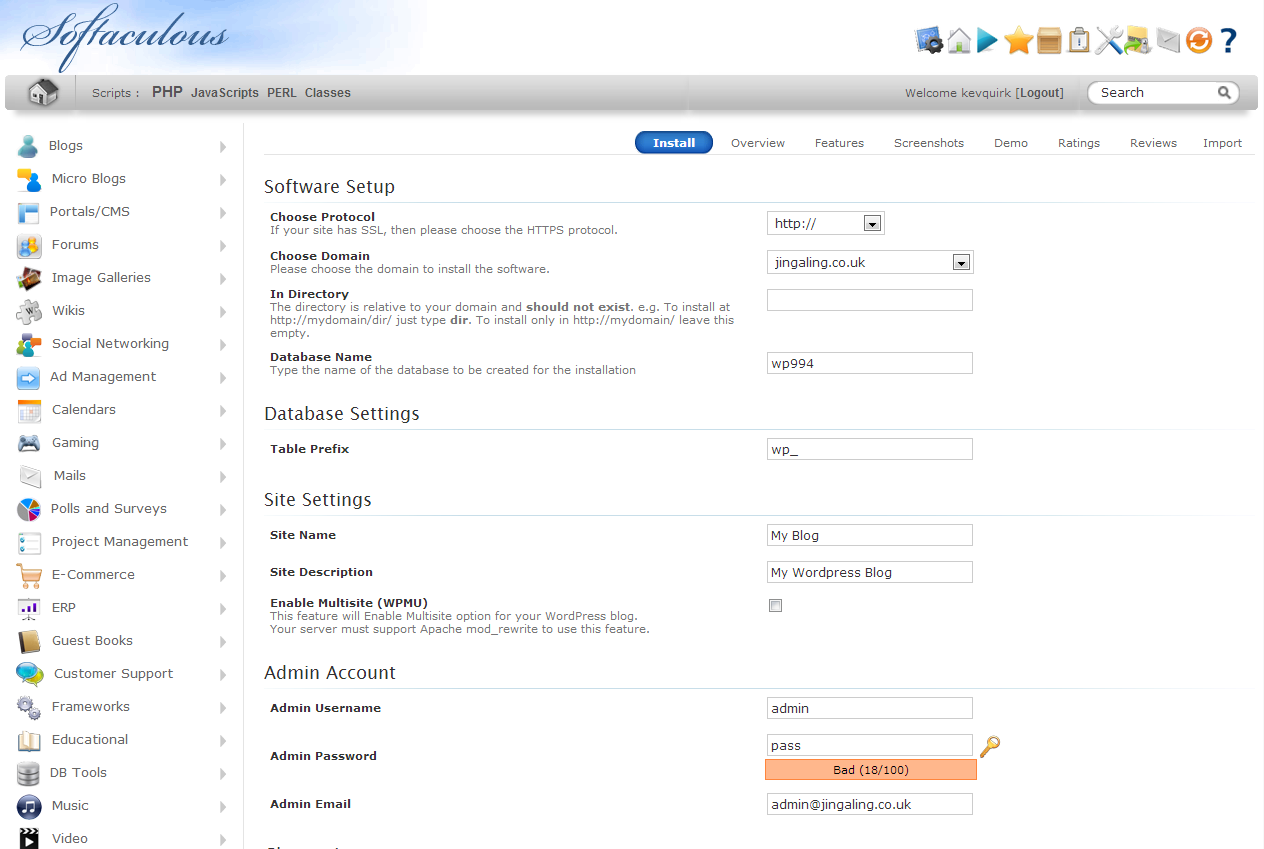1264x849 pixels.
Task: Click the orange sync updates icon
Action: pyautogui.click(x=1198, y=40)
